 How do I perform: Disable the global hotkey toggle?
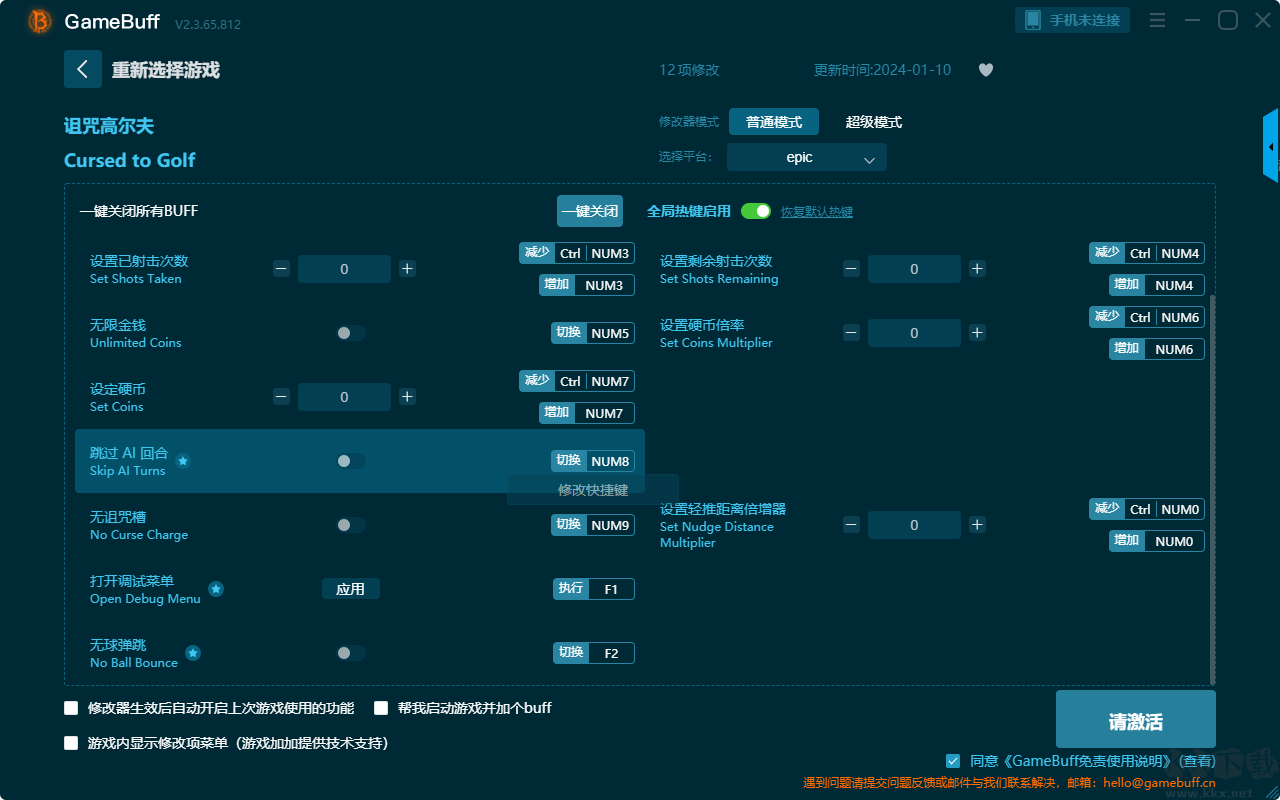click(x=756, y=211)
